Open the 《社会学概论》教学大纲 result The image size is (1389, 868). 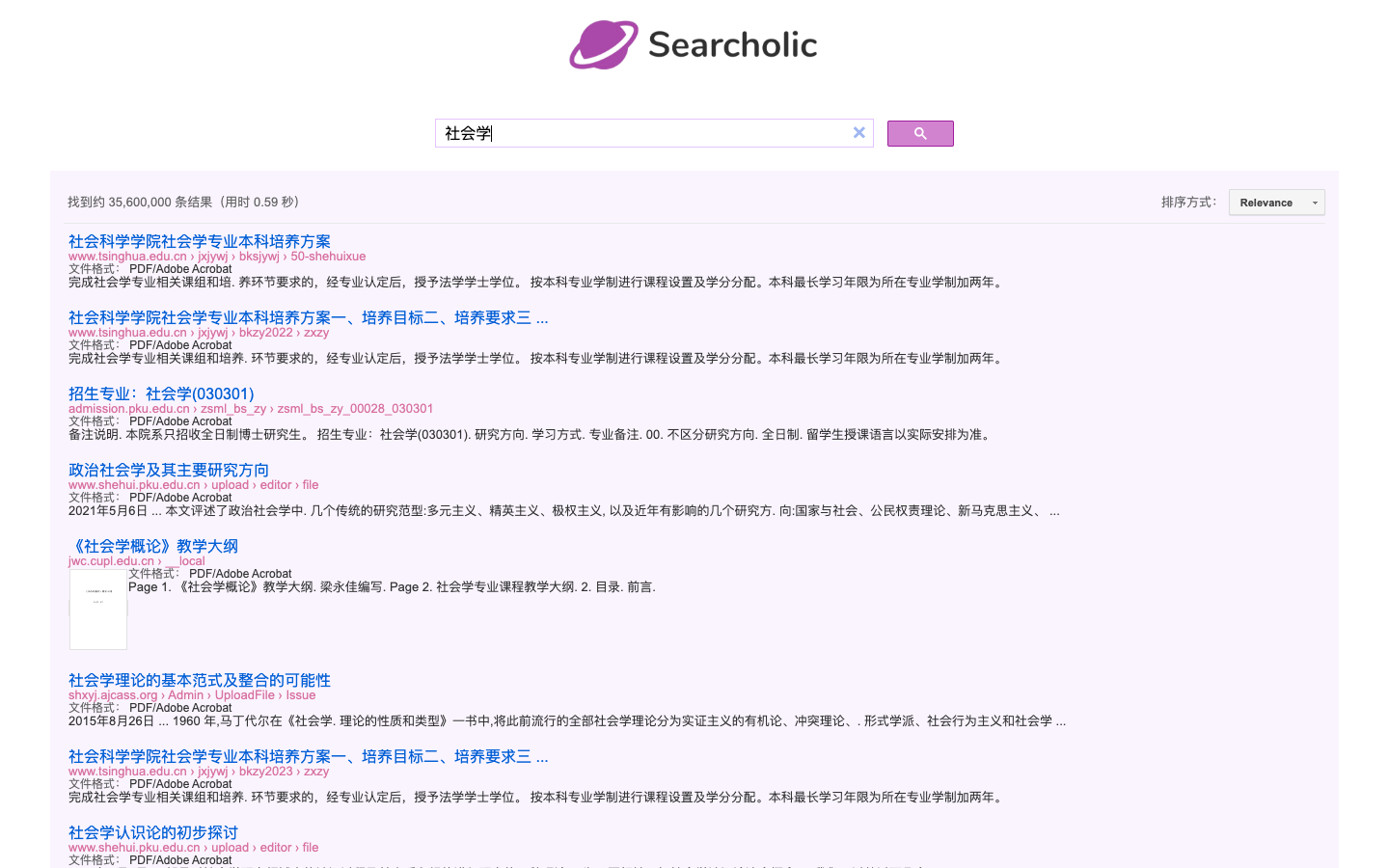click(x=151, y=545)
